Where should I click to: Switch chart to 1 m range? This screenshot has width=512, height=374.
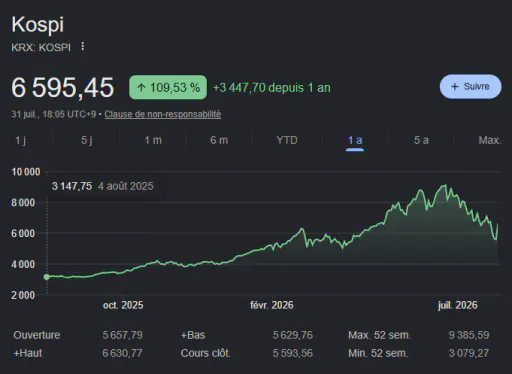point(153,140)
